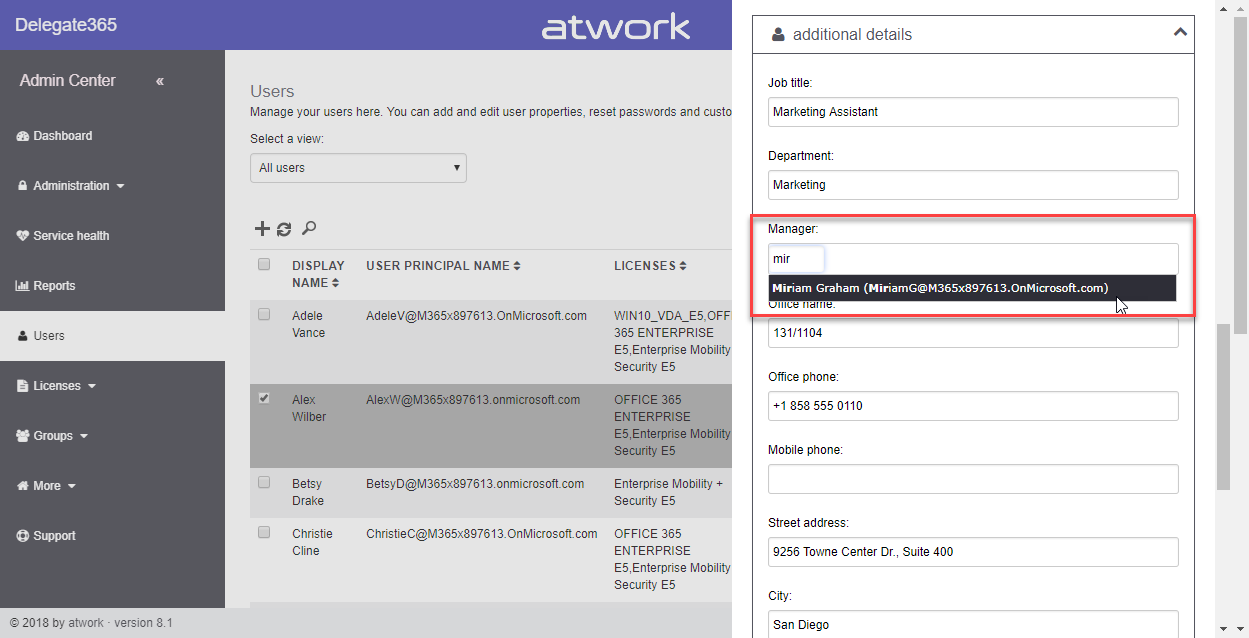The width and height of the screenshot is (1249, 638).
Task: Uncheck the Alex Wilber row checkbox
Action: [x=264, y=398]
